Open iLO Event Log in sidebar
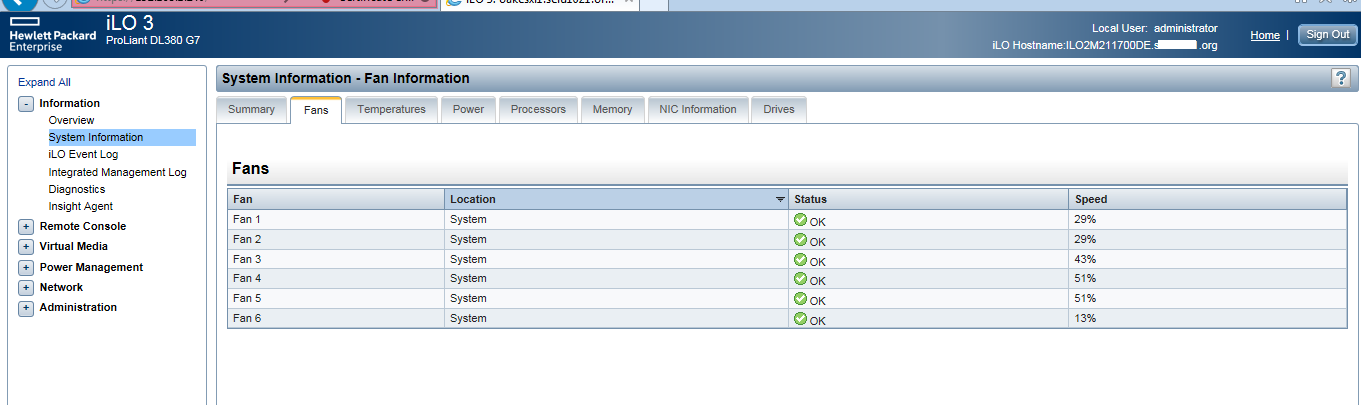 coord(83,155)
